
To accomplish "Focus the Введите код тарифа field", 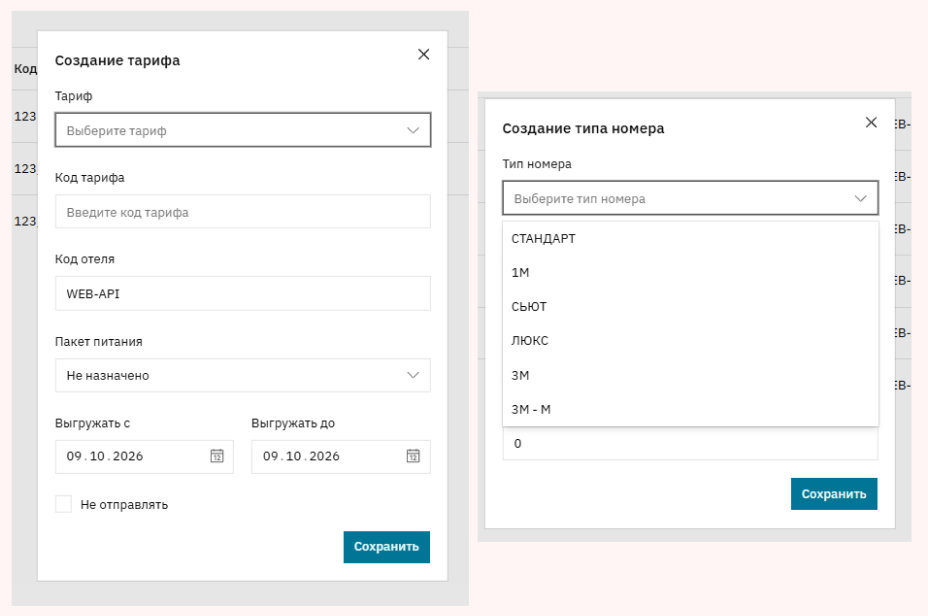I will (x=243, y=211).
